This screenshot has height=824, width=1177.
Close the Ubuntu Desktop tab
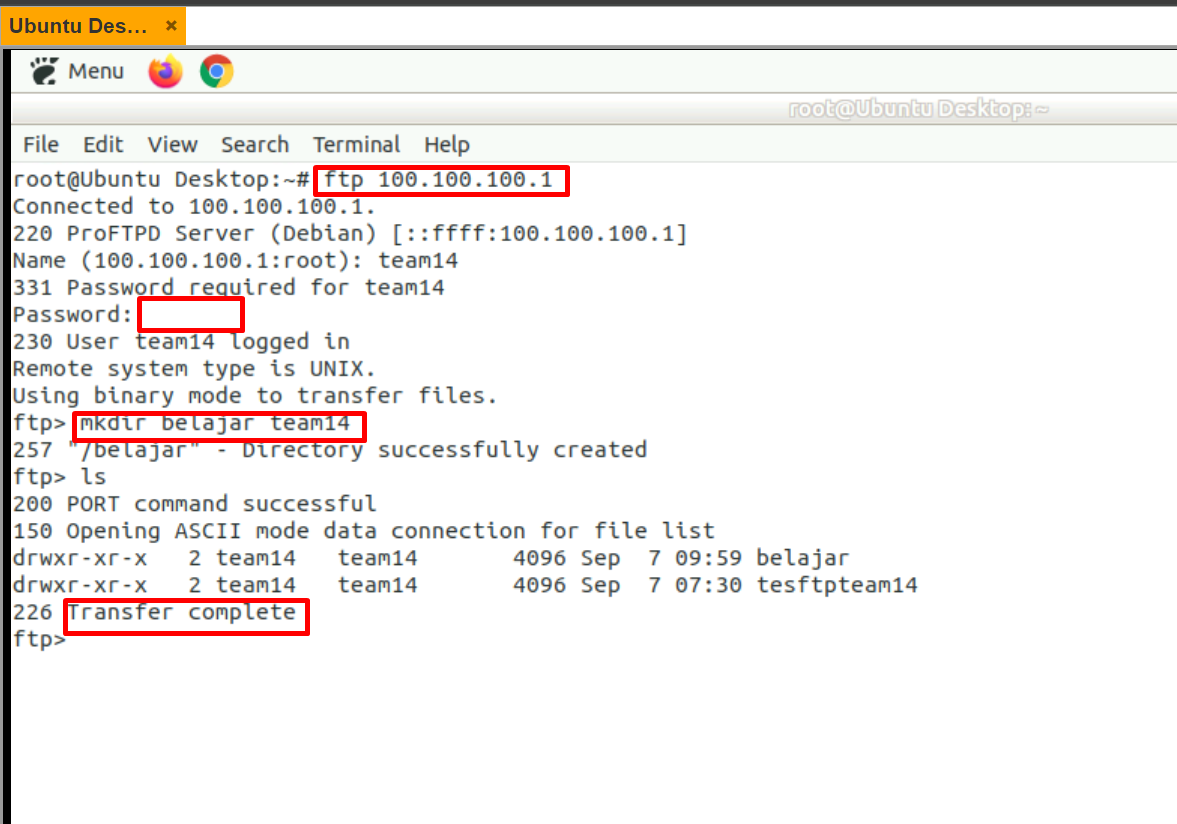pyautogui.click(x=171, y=26)
